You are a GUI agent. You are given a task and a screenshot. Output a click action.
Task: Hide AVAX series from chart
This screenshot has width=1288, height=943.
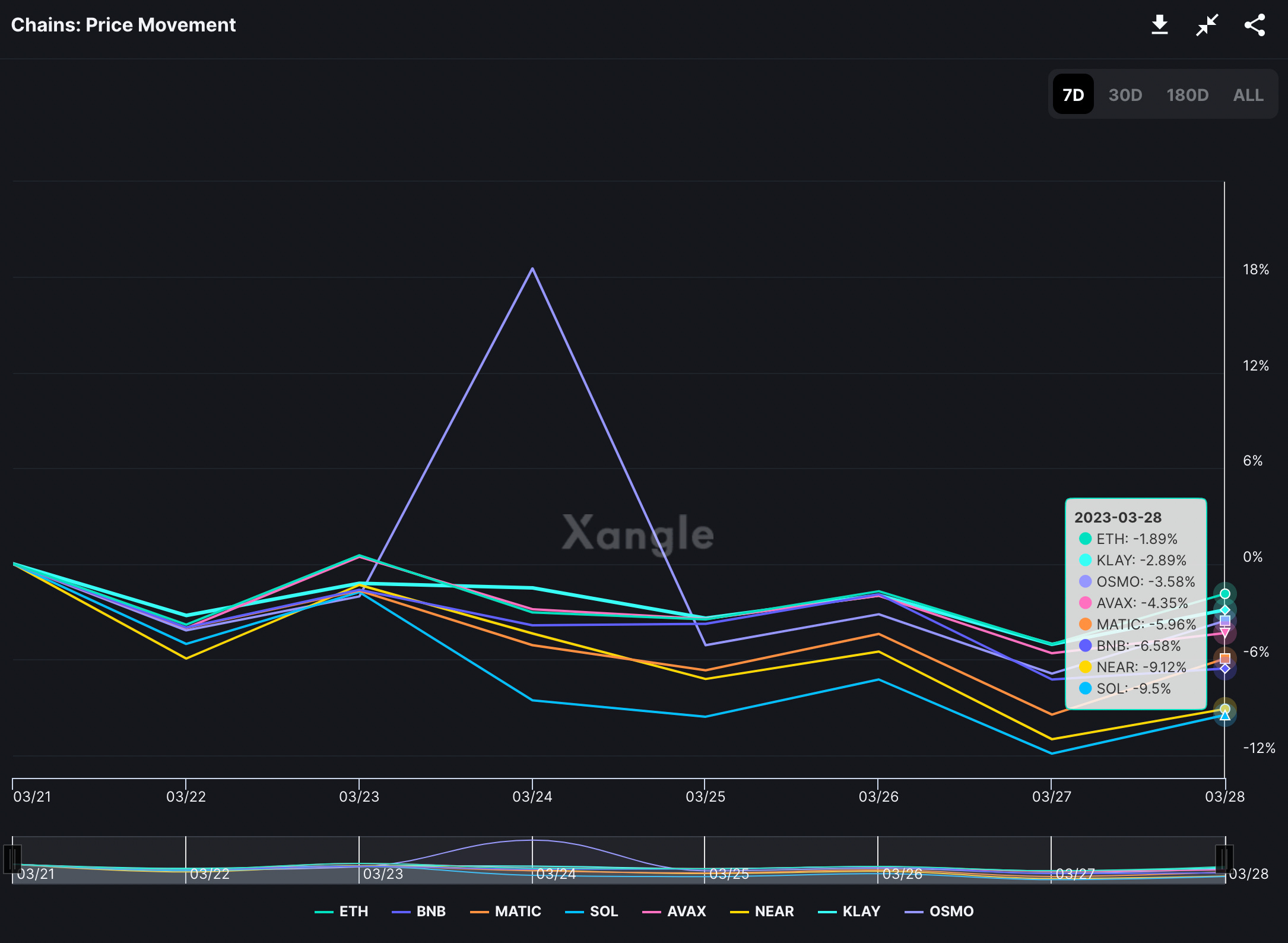point(674,911)
